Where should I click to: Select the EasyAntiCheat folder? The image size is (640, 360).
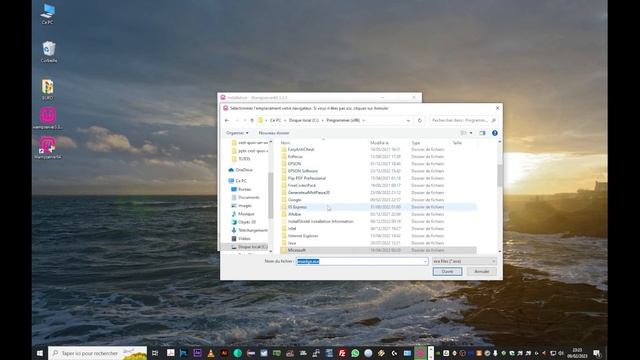(x=301, y=149)
